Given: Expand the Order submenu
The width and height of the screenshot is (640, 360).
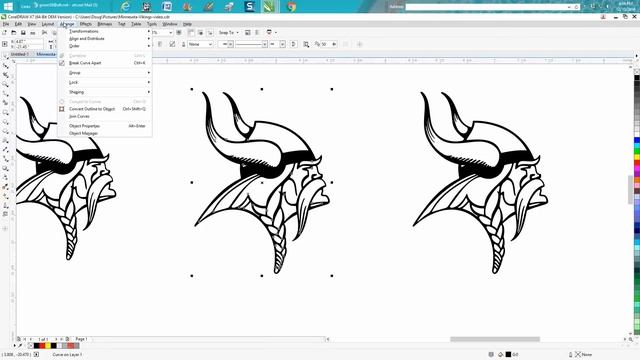Looking at the screenshot, I should coord(105,46).
